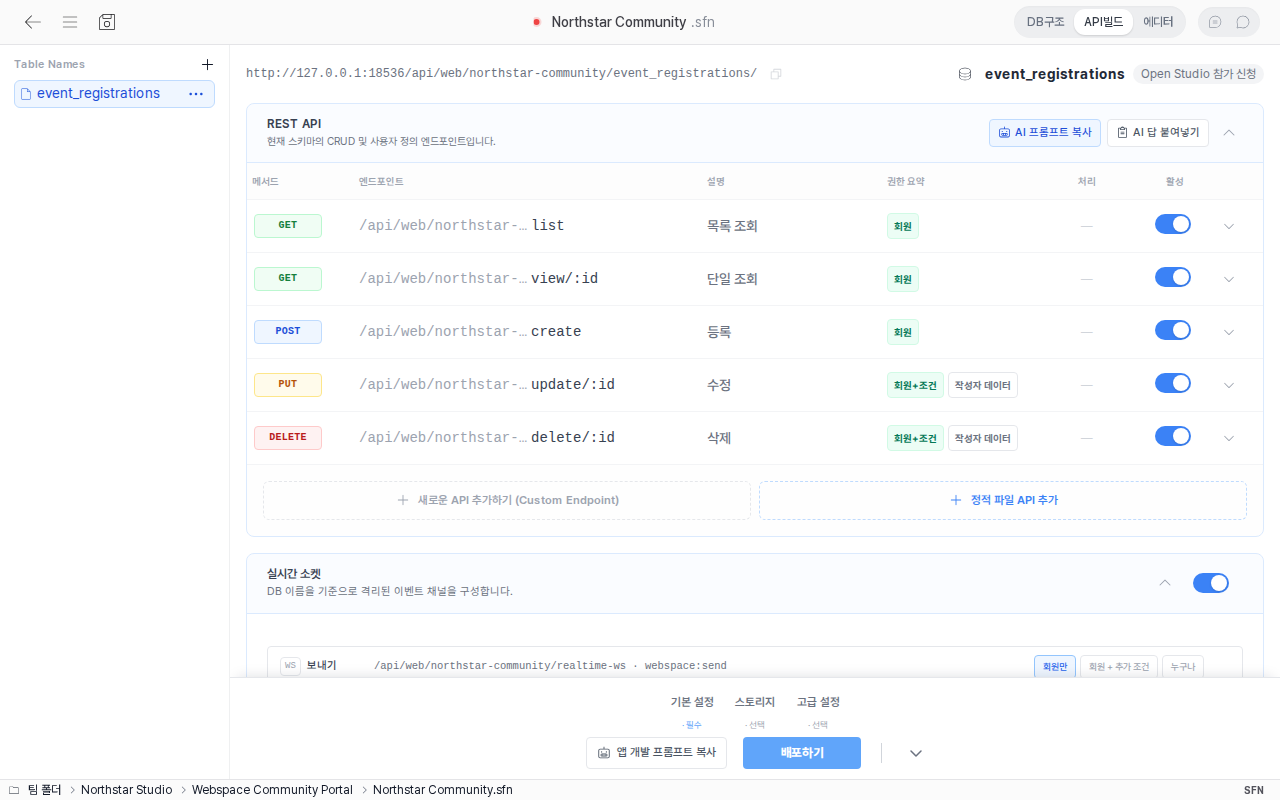Switch to the API빌드 tab
The image size is (1280, 800).
tap(1103, 22)
